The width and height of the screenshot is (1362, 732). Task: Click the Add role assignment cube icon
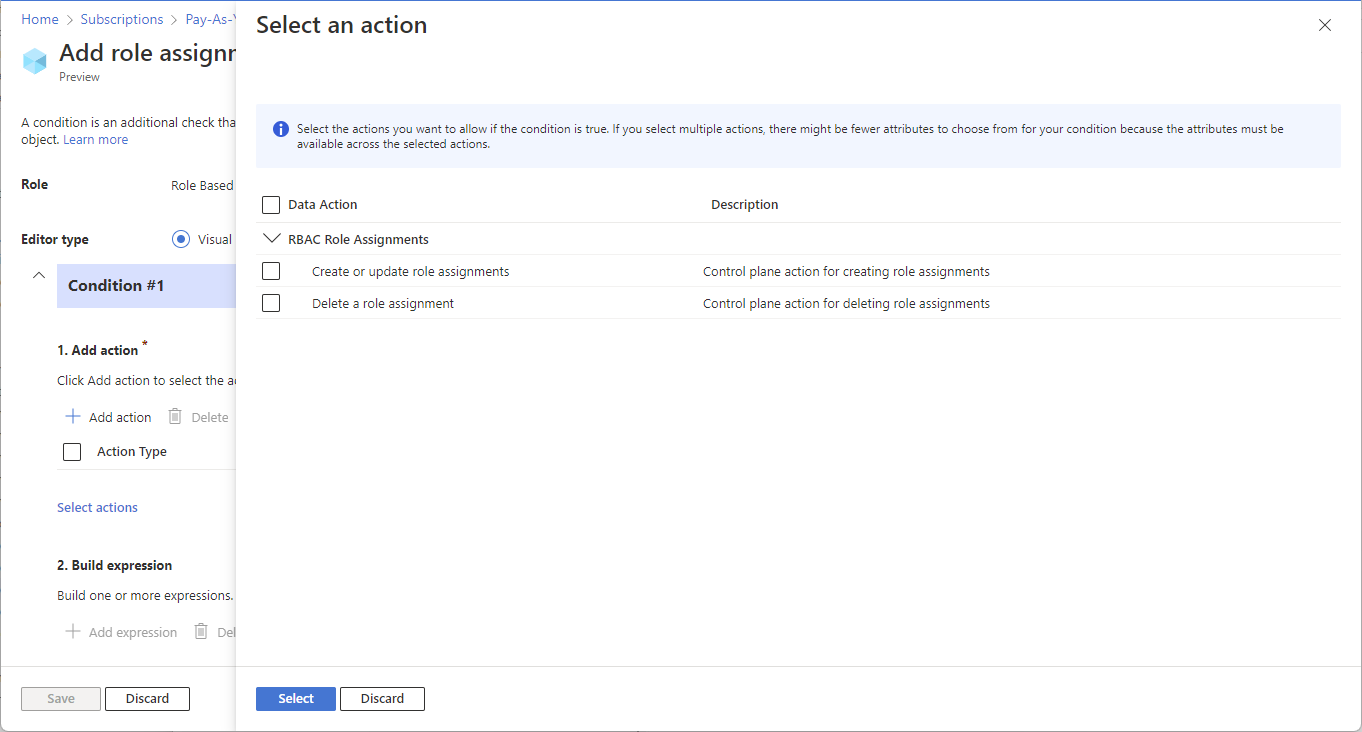tap(35, 61)
